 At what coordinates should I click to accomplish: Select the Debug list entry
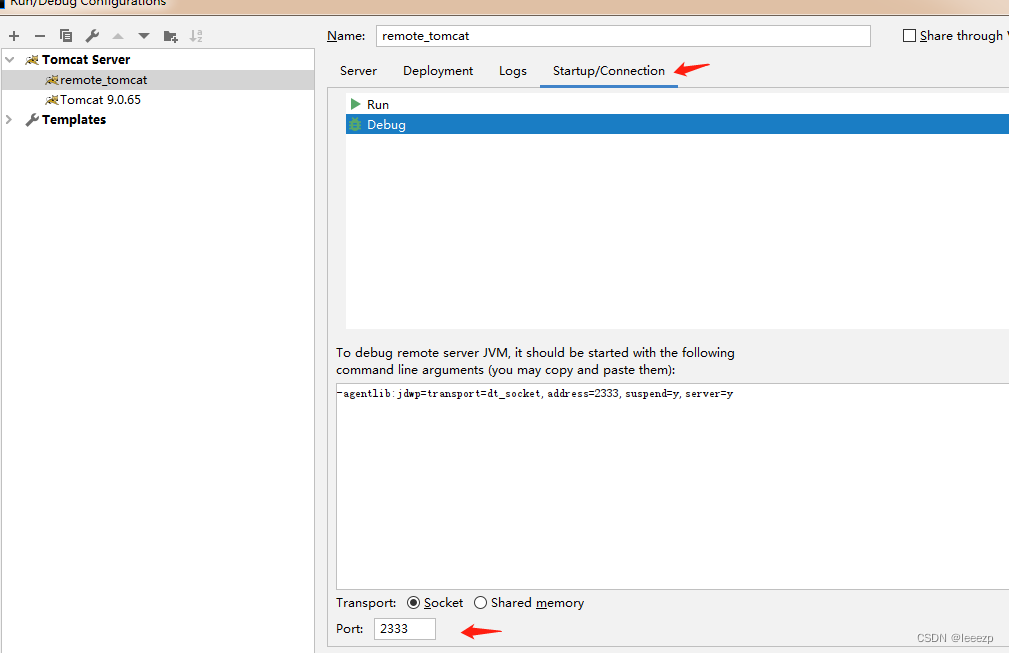[678, 125]
